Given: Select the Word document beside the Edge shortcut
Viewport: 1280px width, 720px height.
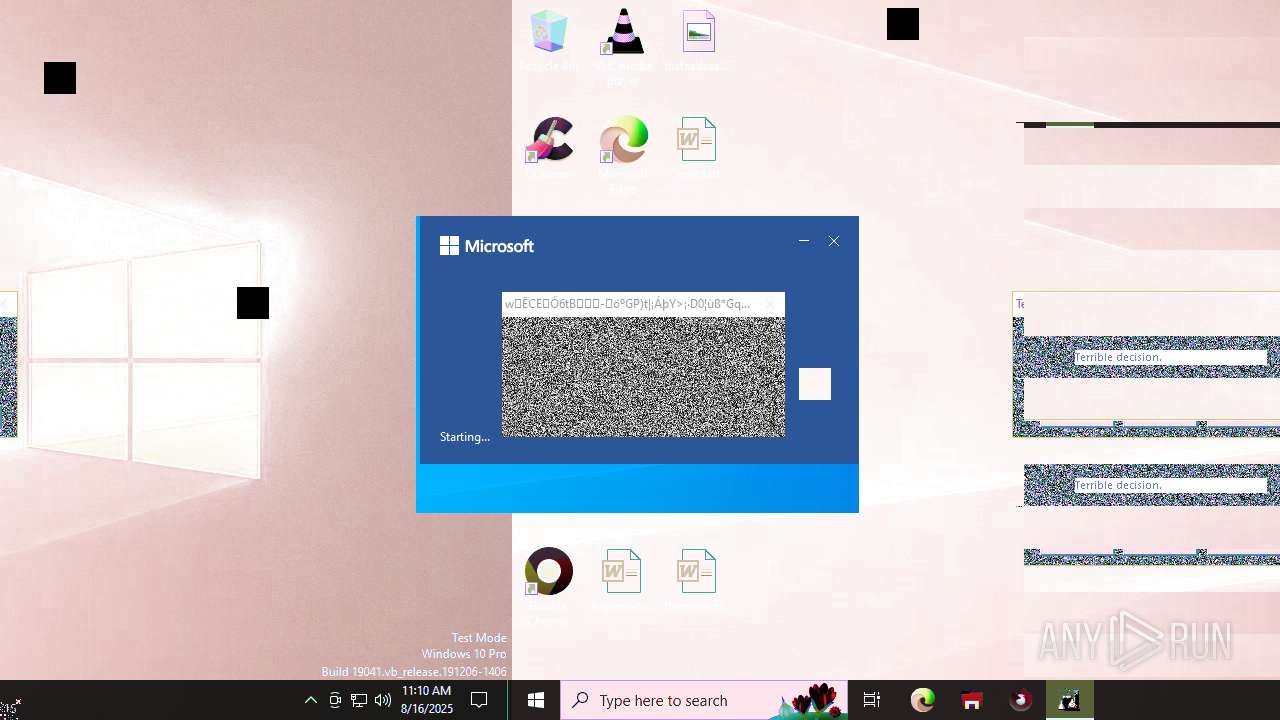Looking at the screenshot, I should (697, 148).
